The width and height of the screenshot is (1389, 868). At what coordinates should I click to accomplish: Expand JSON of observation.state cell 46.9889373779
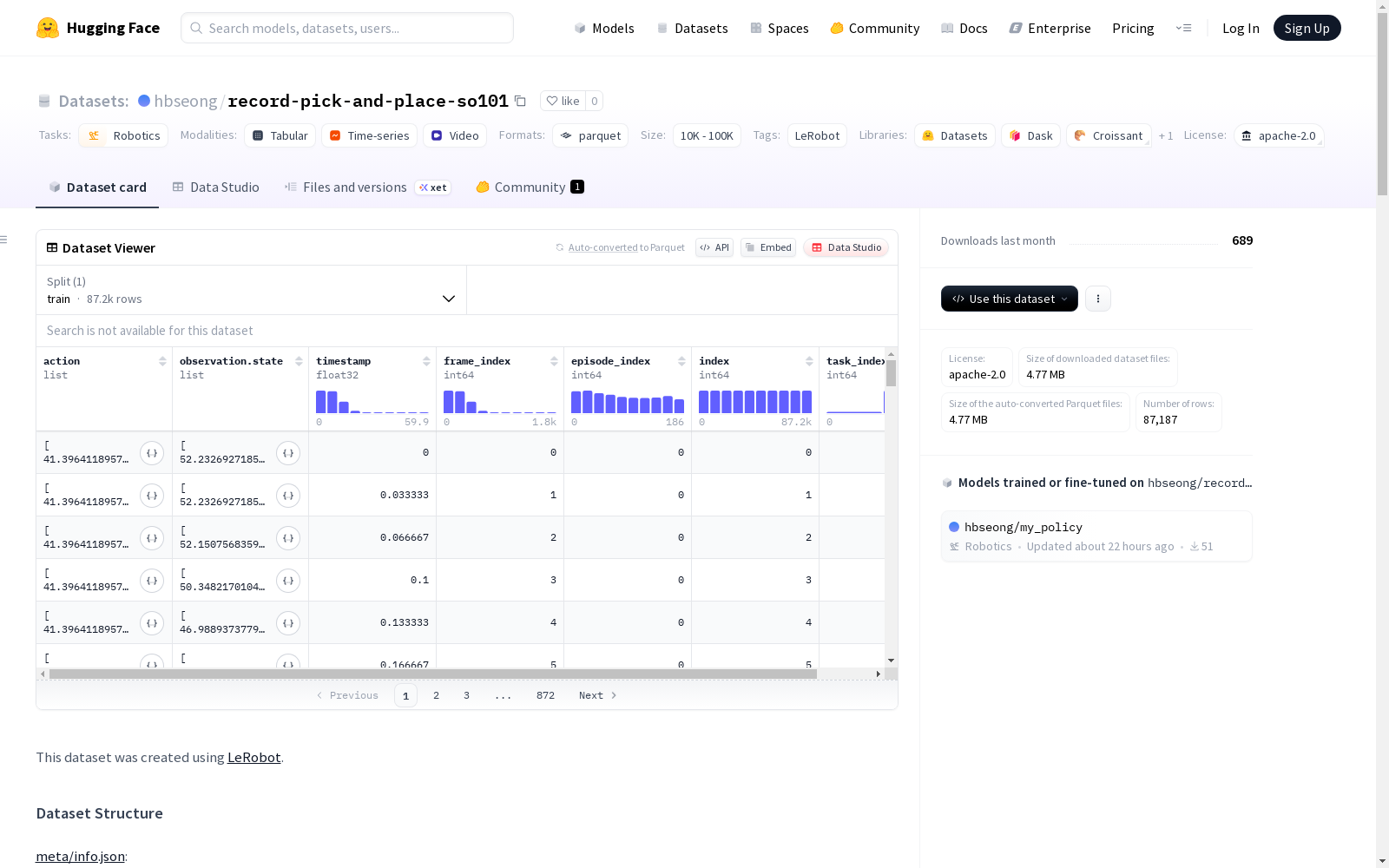[x=288, y=623]
